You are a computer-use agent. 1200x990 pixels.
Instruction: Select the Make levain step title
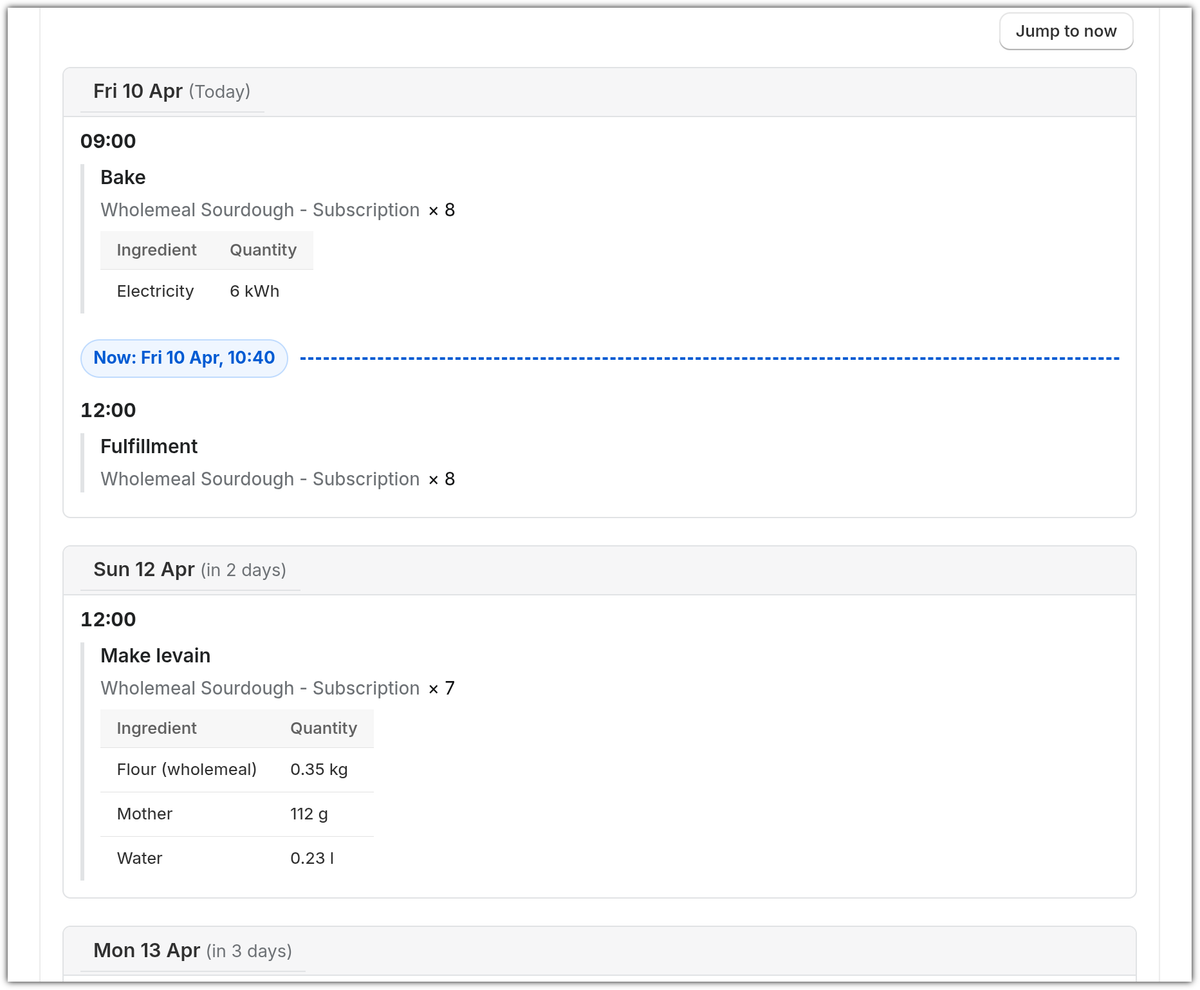155,655
